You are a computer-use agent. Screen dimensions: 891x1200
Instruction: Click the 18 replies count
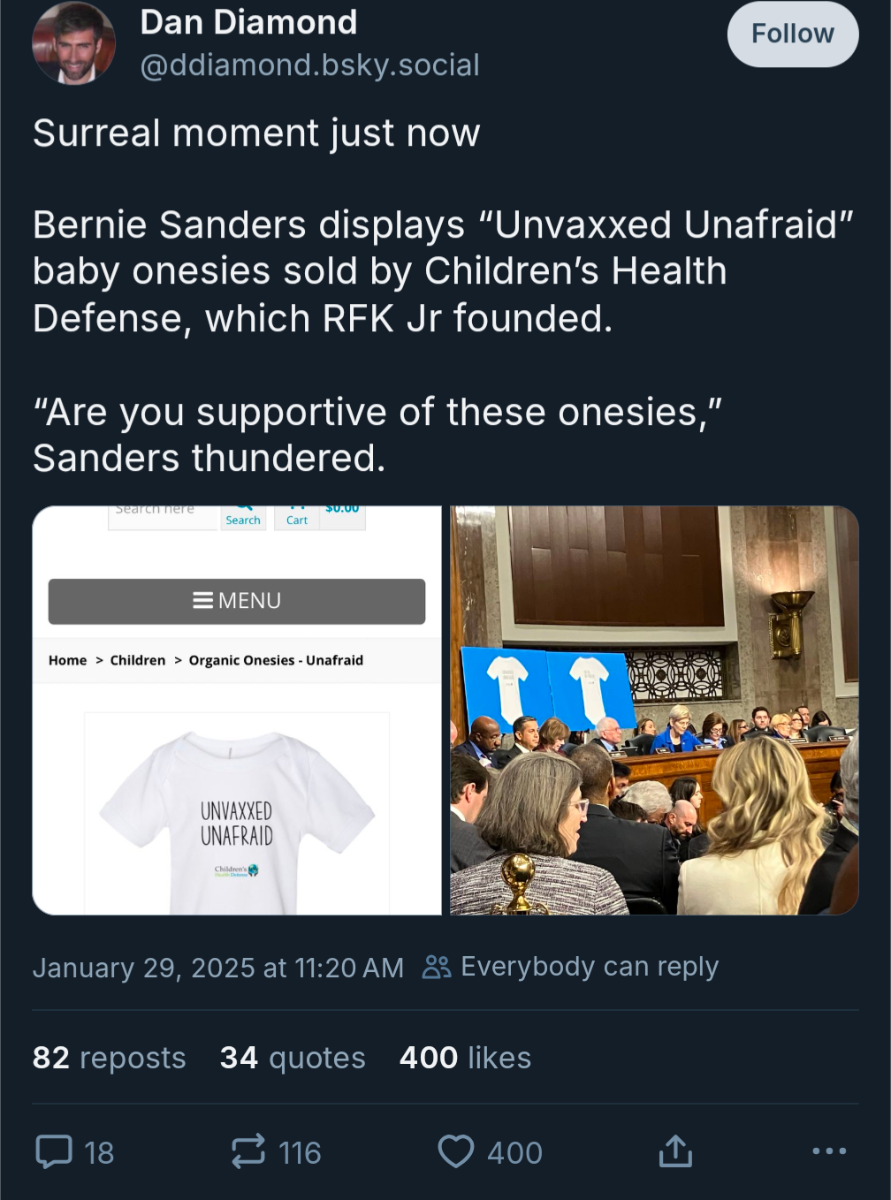99,1153
